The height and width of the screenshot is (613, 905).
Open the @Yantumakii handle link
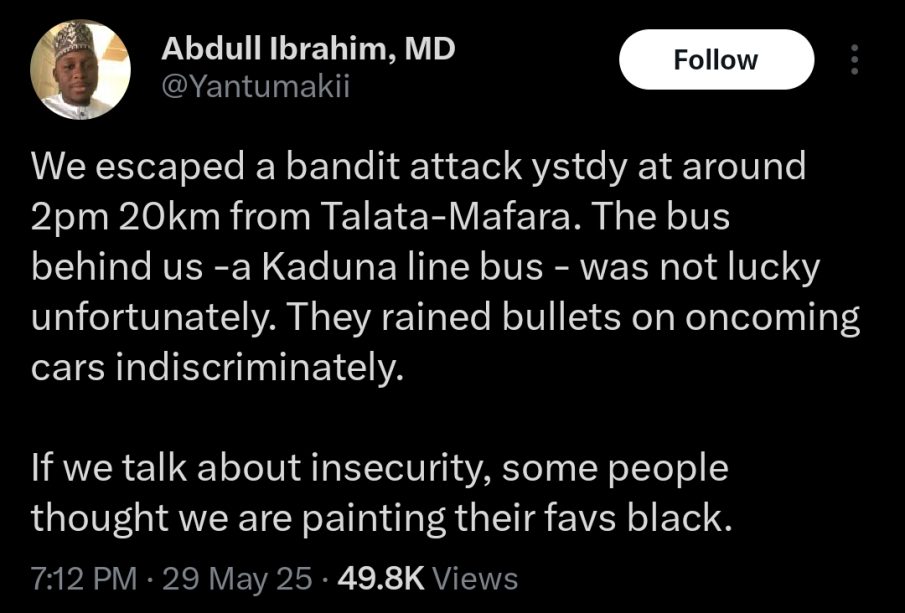pyautogui.click(x=256, y=87)
